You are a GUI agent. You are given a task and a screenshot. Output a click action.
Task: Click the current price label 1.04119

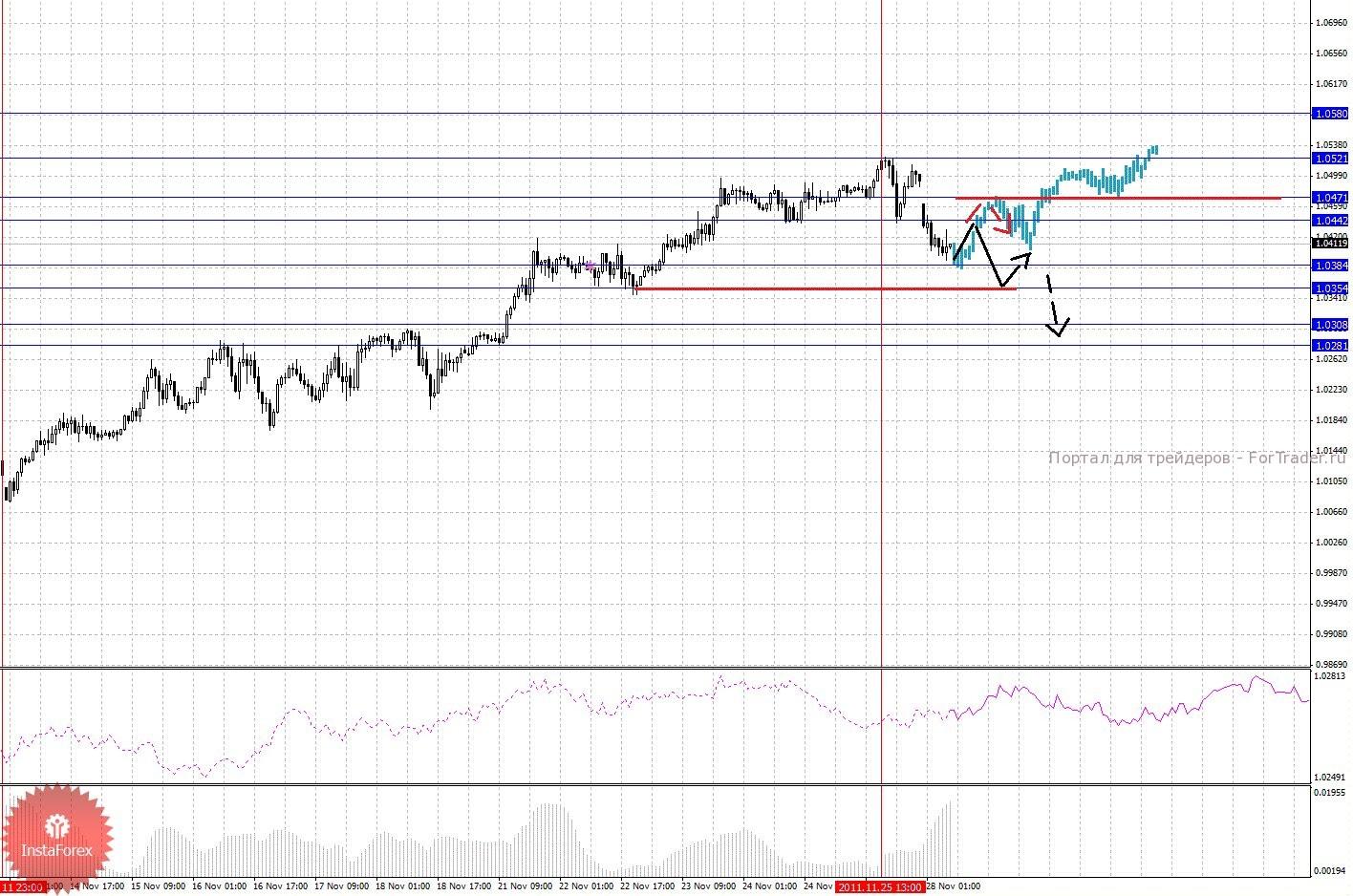coord(1331,244)
